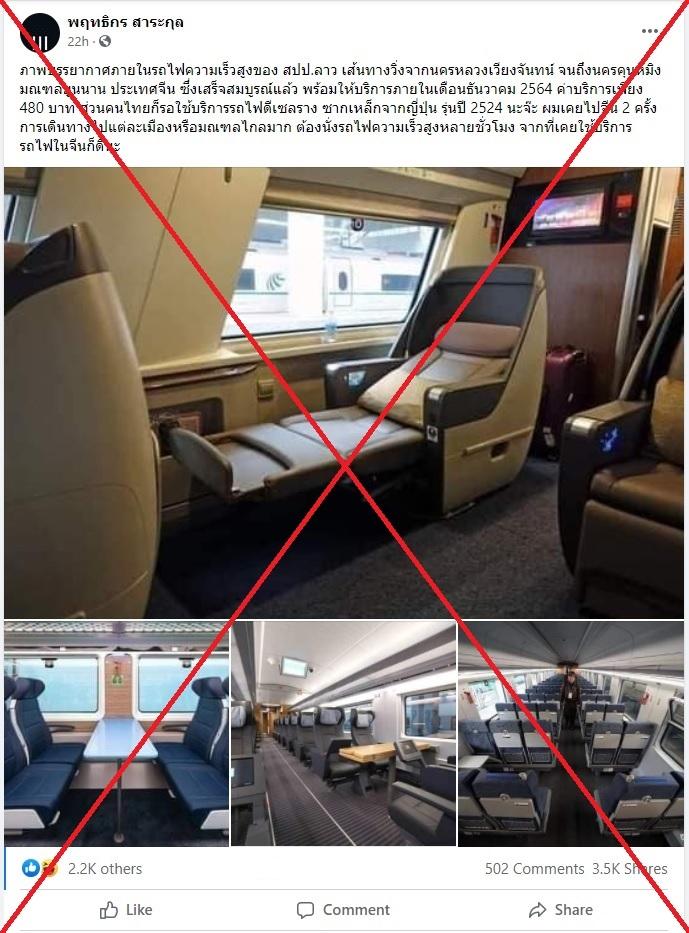View the 3.5K Shares list
Image resolution: width=689 pixels, height=933 pixels.
[x=630, y=869]
